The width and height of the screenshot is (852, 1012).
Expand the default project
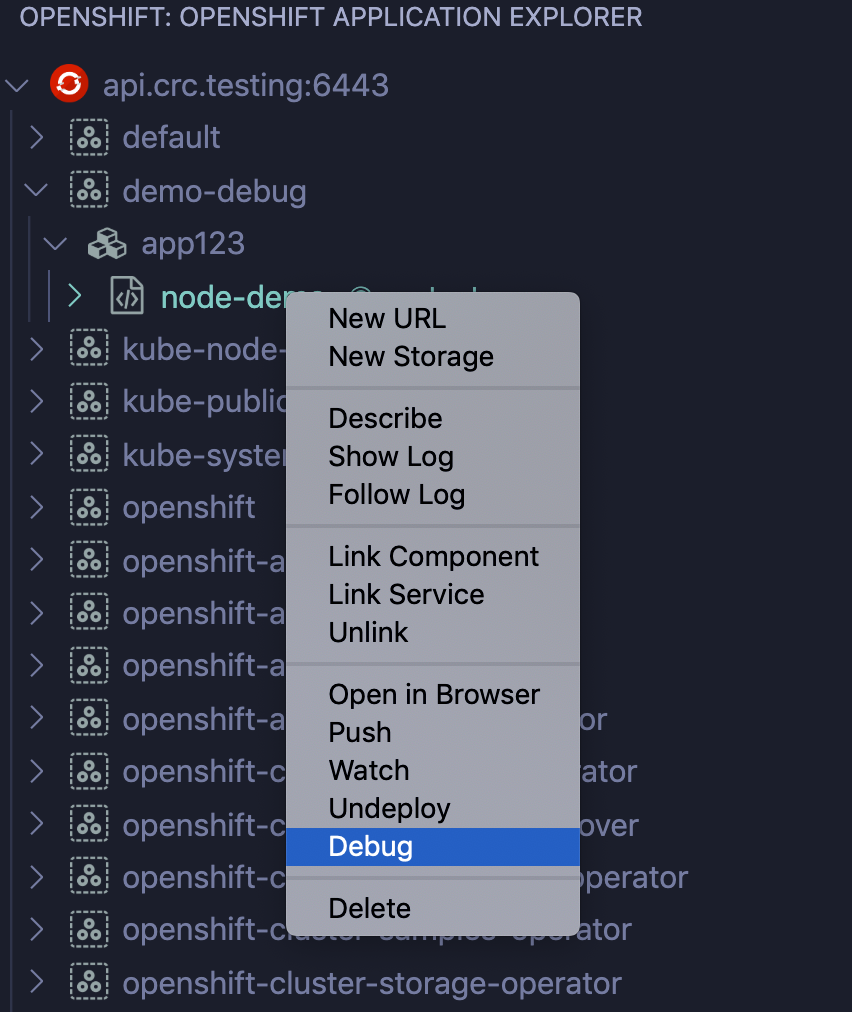(37, 138)
